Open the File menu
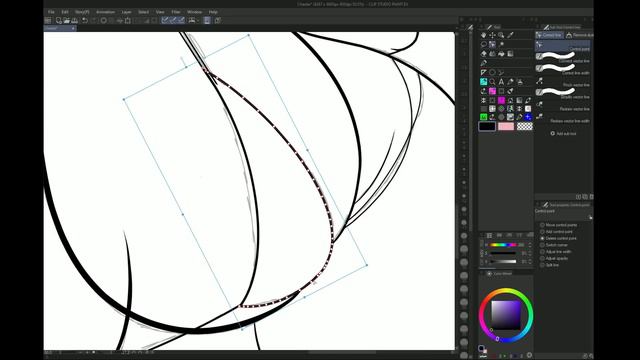Viewport: 640px width, 360px height. tap(51, 12)
